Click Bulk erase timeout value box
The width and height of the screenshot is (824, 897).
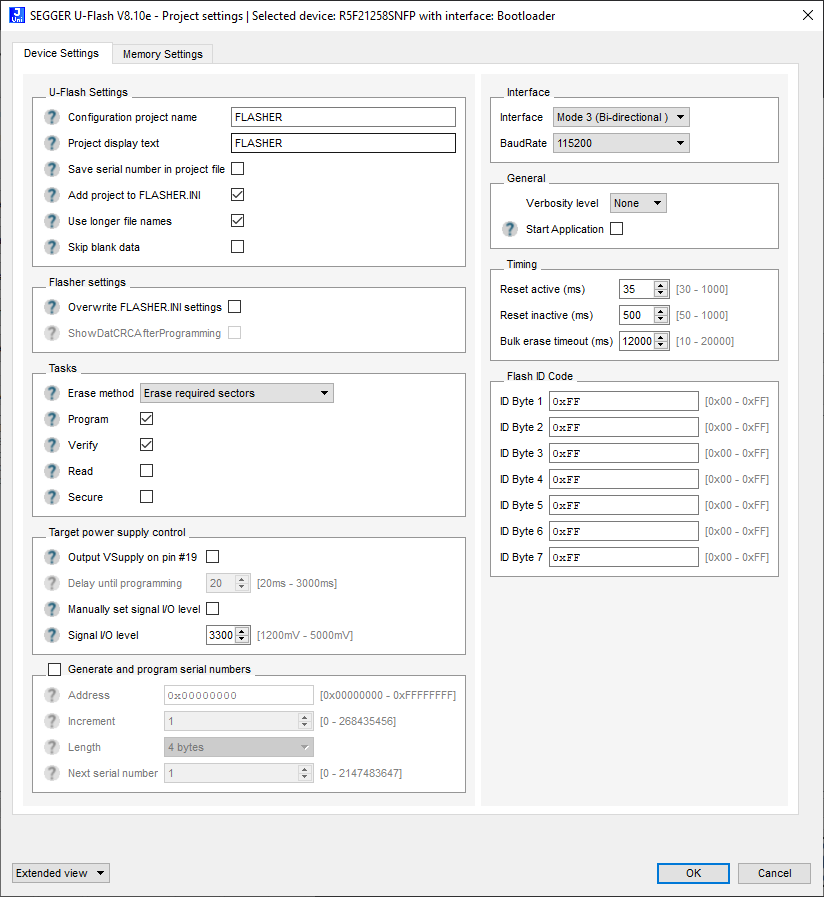636,342
